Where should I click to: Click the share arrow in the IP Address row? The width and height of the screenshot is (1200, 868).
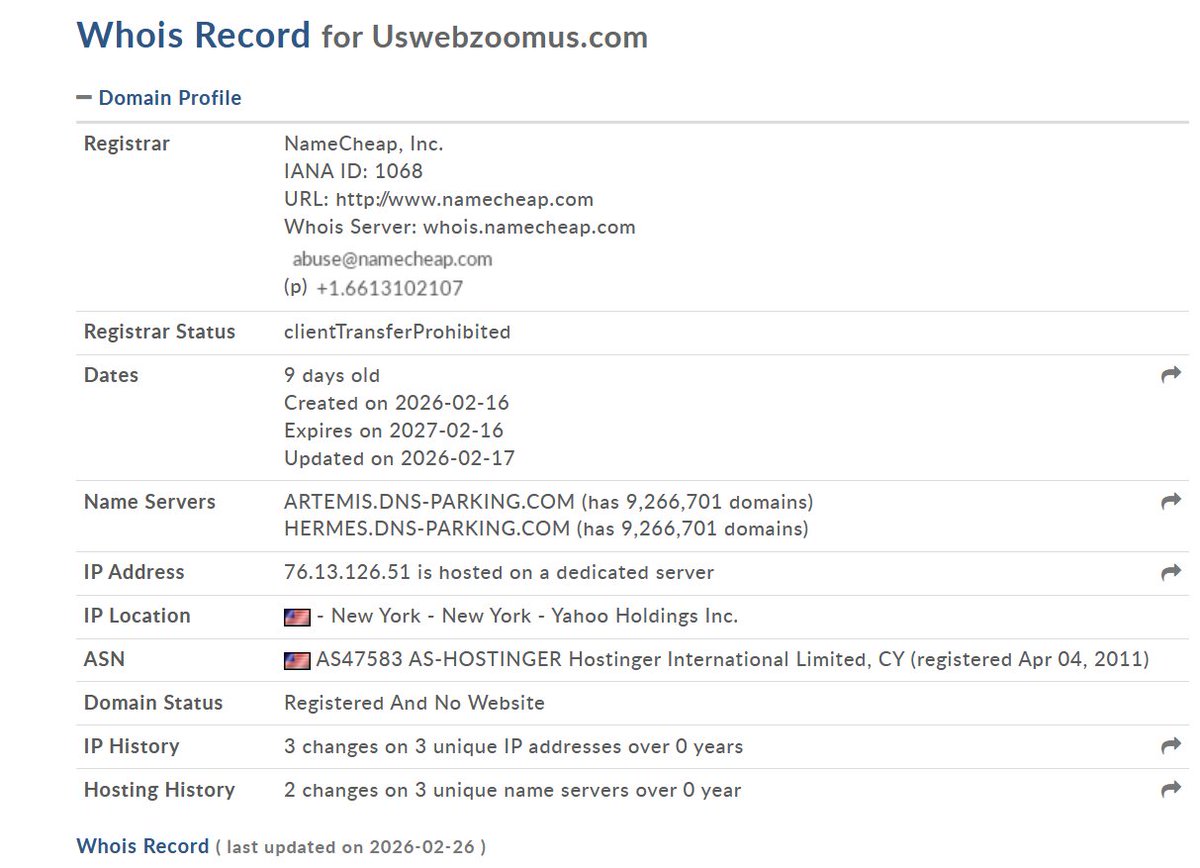tap(1171, 572)
